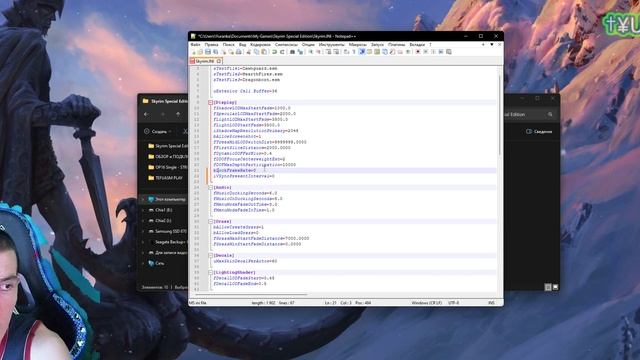The width and height of the screenshot is (640, 360).
Task: Select Samsung SSD drive in Explorer sidebar
Action: [x=167, y=231]
